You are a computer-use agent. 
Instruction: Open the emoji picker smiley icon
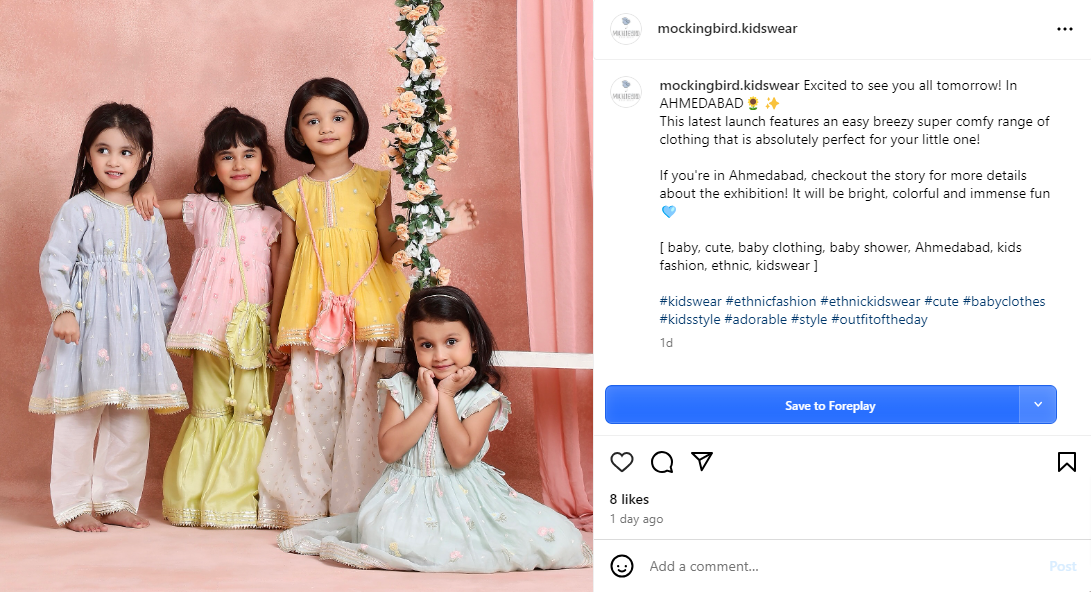pyautogui.click(x=622, y=566)
